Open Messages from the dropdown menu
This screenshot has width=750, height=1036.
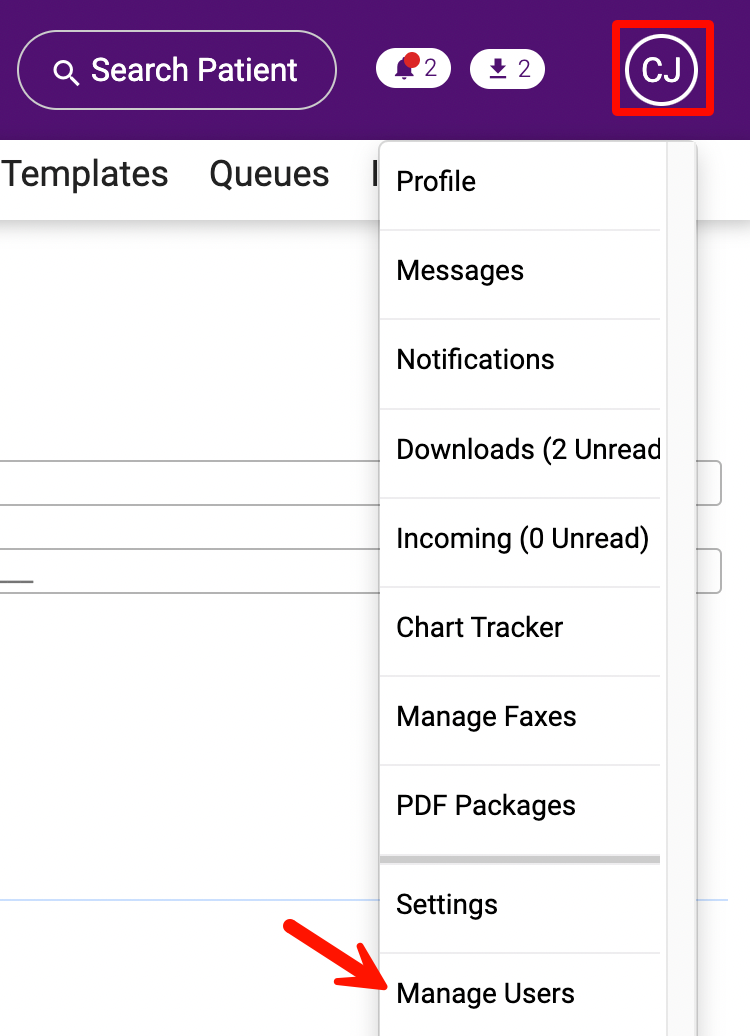pos(460,271)
